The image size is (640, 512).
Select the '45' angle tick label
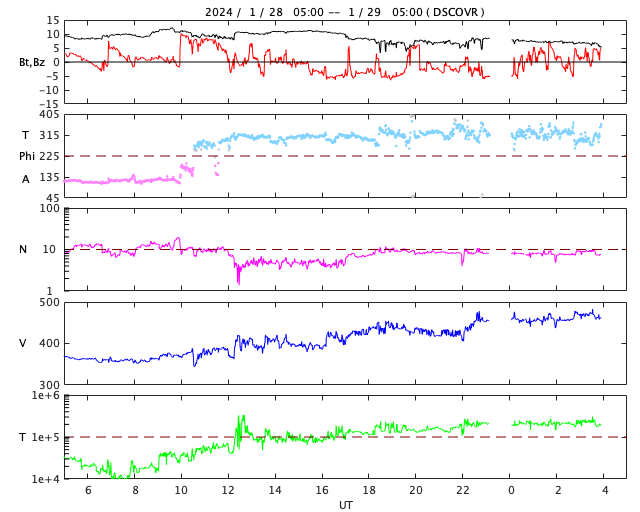53,198
